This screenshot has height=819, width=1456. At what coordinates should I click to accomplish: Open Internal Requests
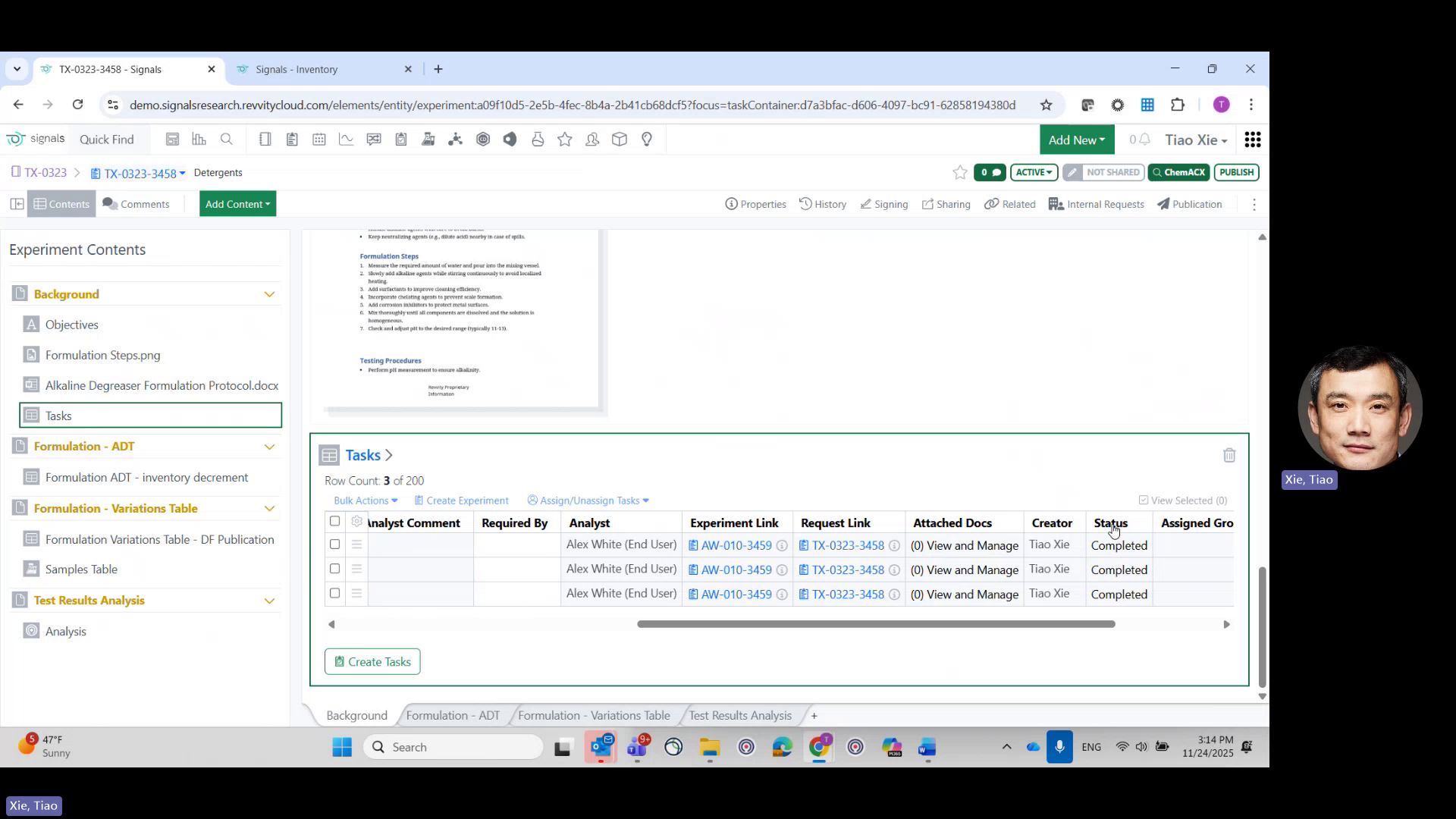[1096, 204]
